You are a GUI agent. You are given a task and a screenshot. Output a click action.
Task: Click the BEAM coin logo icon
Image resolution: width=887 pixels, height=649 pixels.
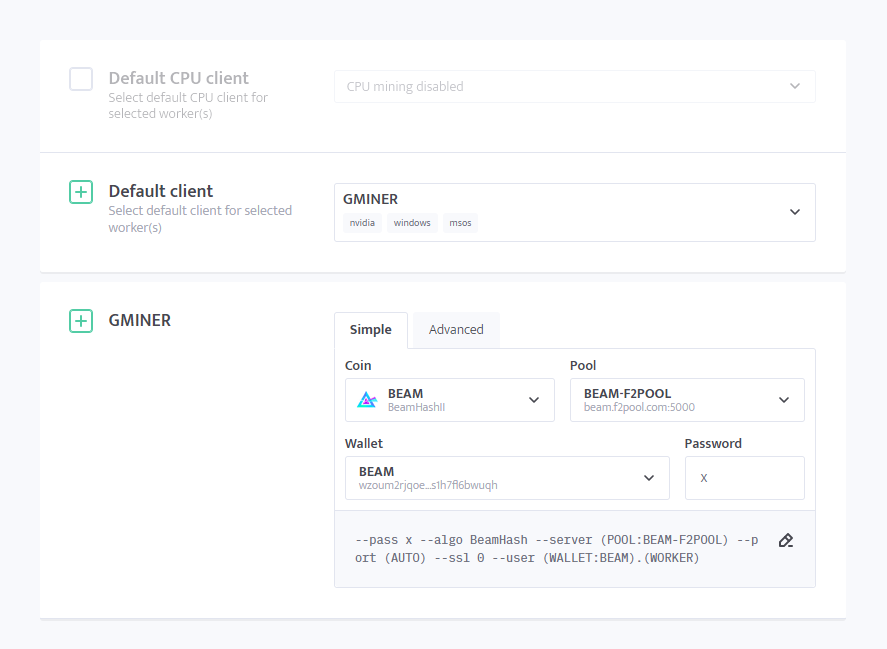(x=367, y=400)
